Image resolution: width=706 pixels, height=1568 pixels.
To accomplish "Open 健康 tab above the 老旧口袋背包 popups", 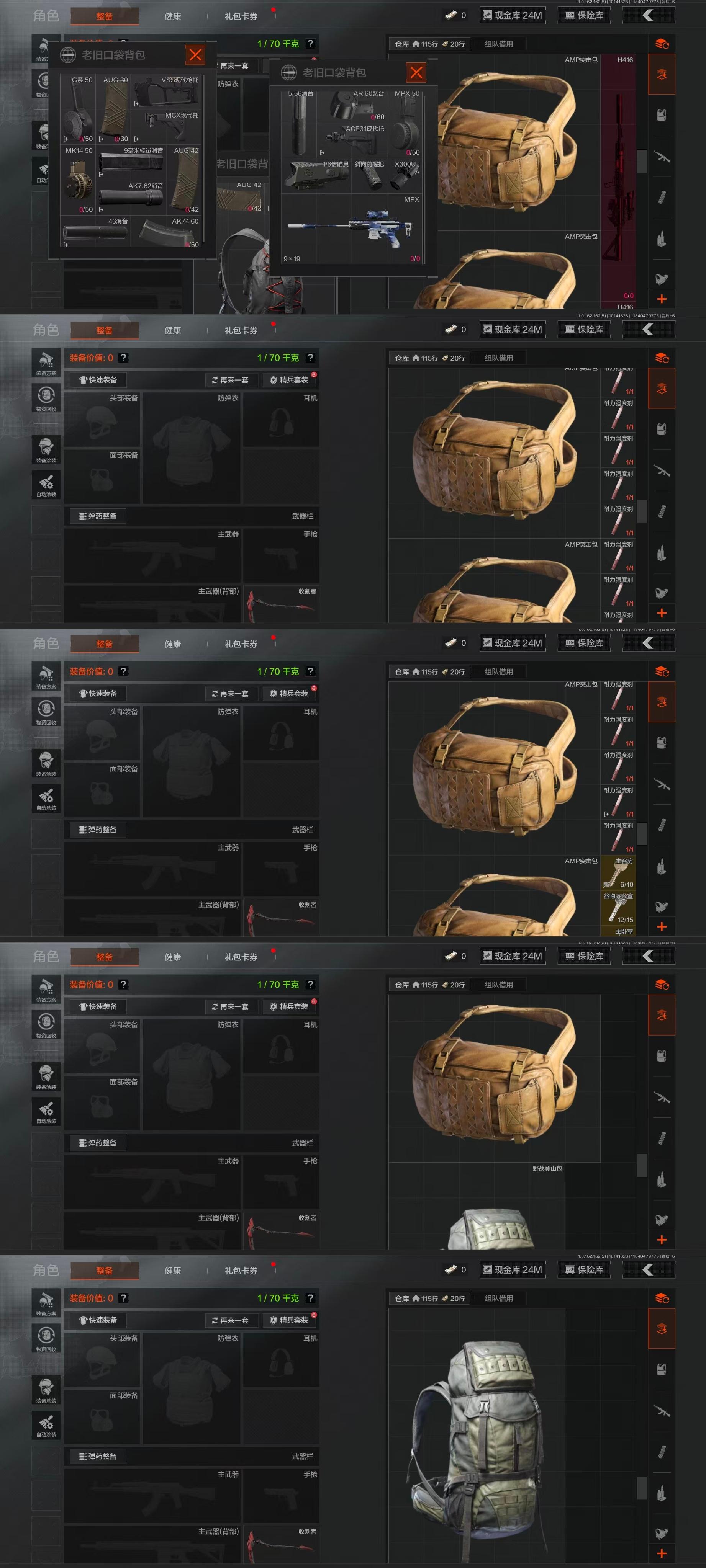I will (x=172, y=16).
